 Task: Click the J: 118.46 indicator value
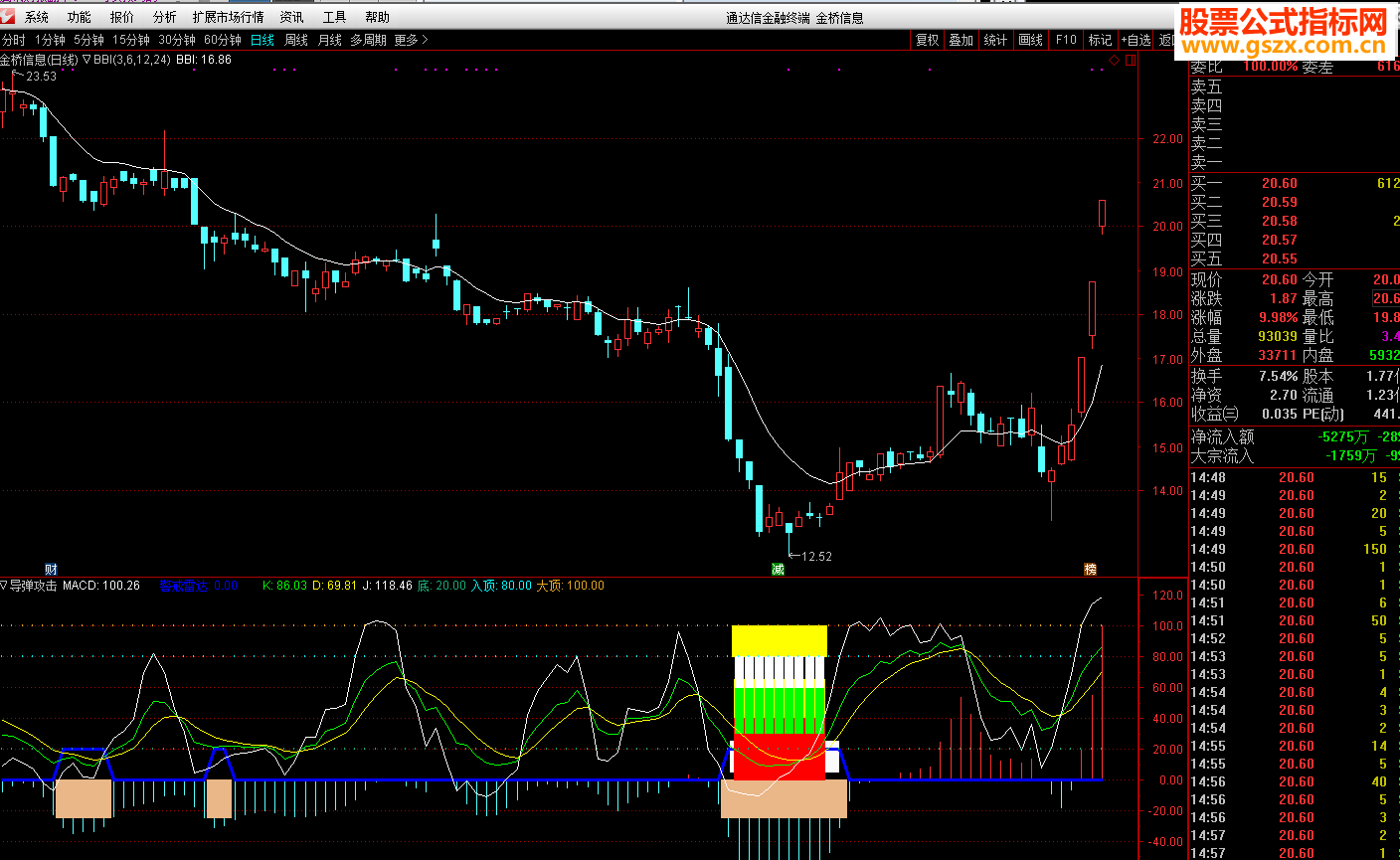coord(388,586)
